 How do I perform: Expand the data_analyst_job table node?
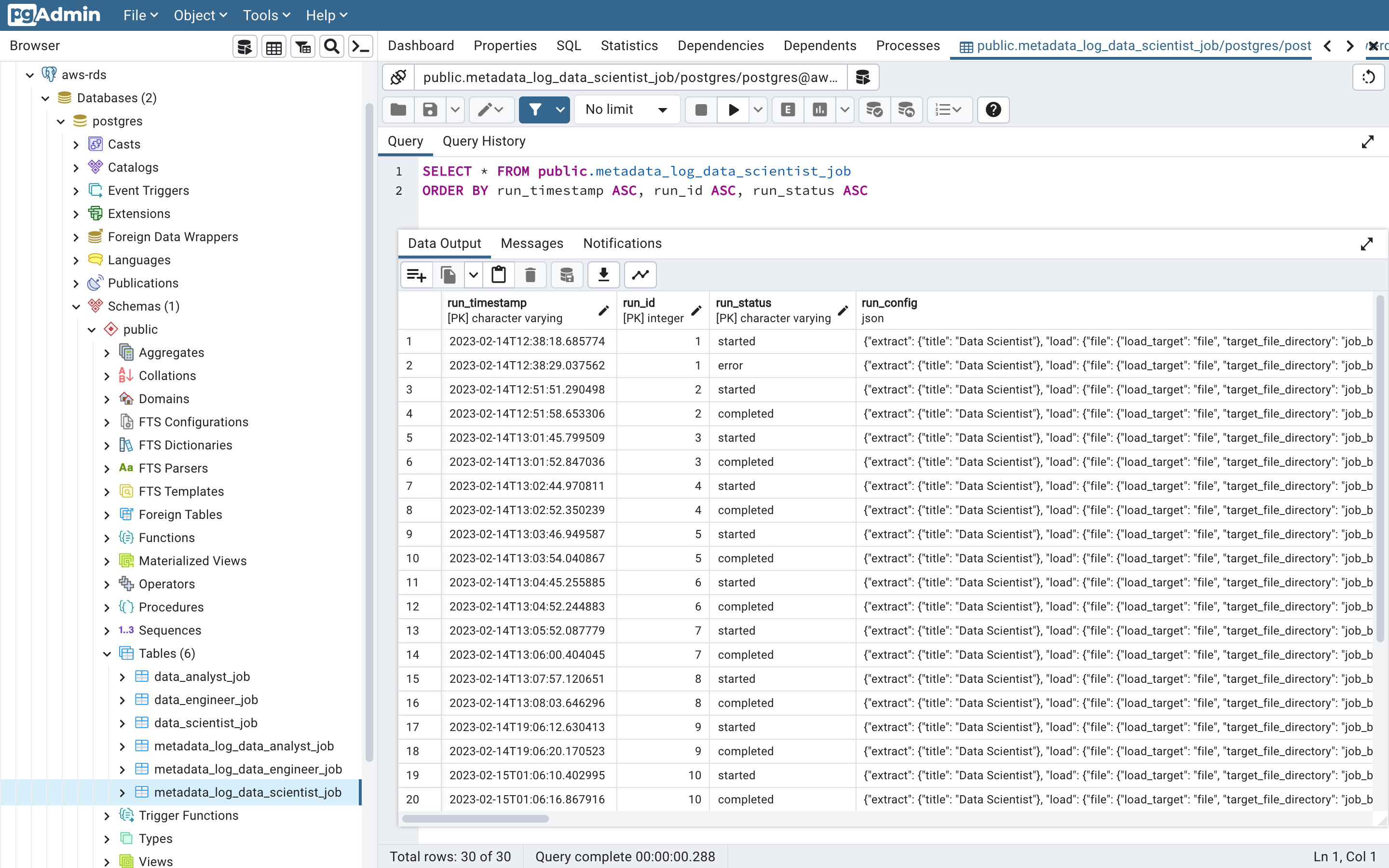pos(122,678)
